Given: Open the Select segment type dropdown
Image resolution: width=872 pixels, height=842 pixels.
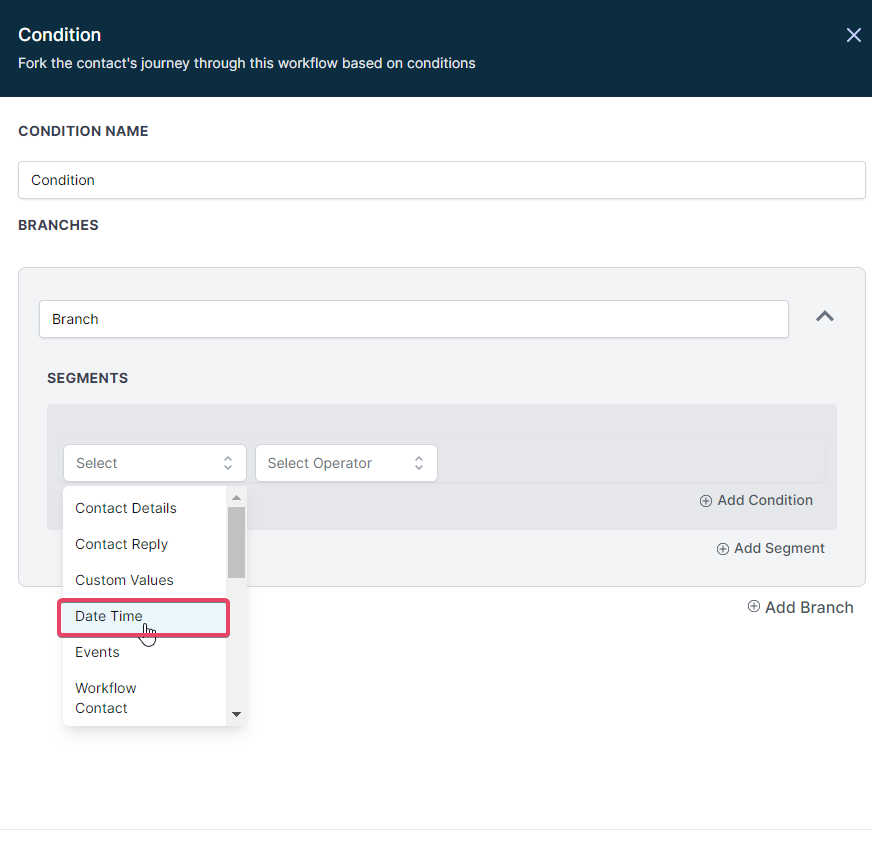Looking at the screenshot, I should click(x=154, y=463).
